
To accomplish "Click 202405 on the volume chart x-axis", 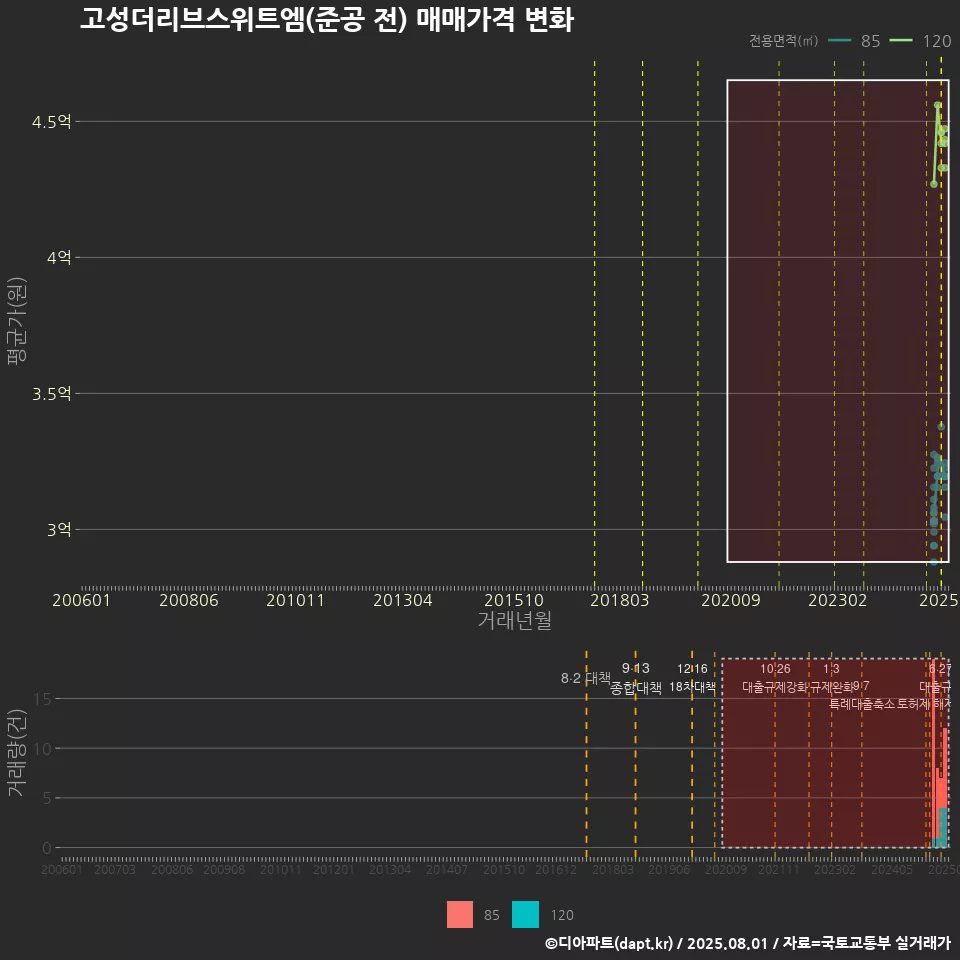I will [x=892, y=870].
